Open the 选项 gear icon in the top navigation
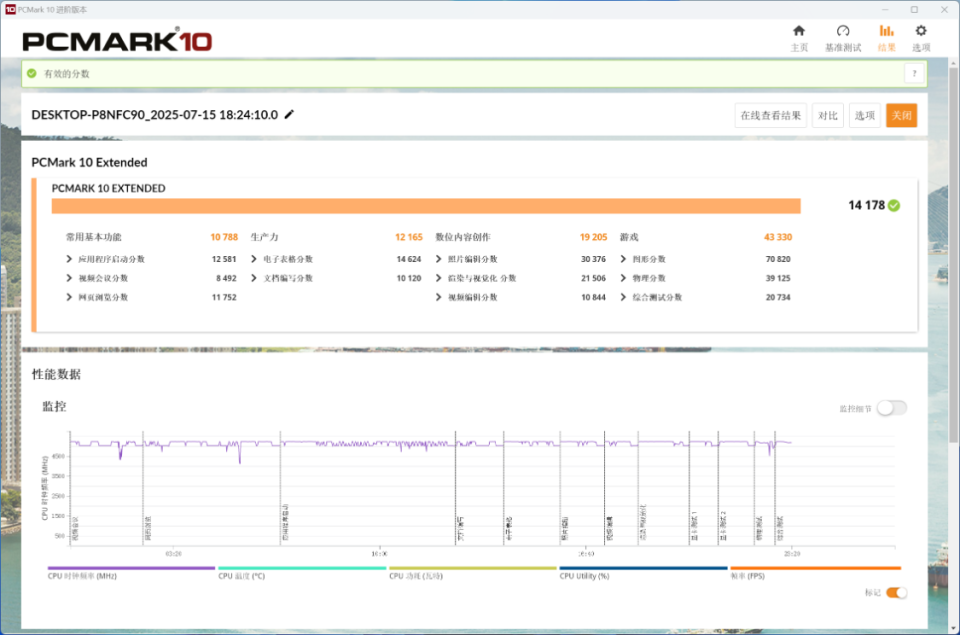960x635 pixels. coord(921,31)
